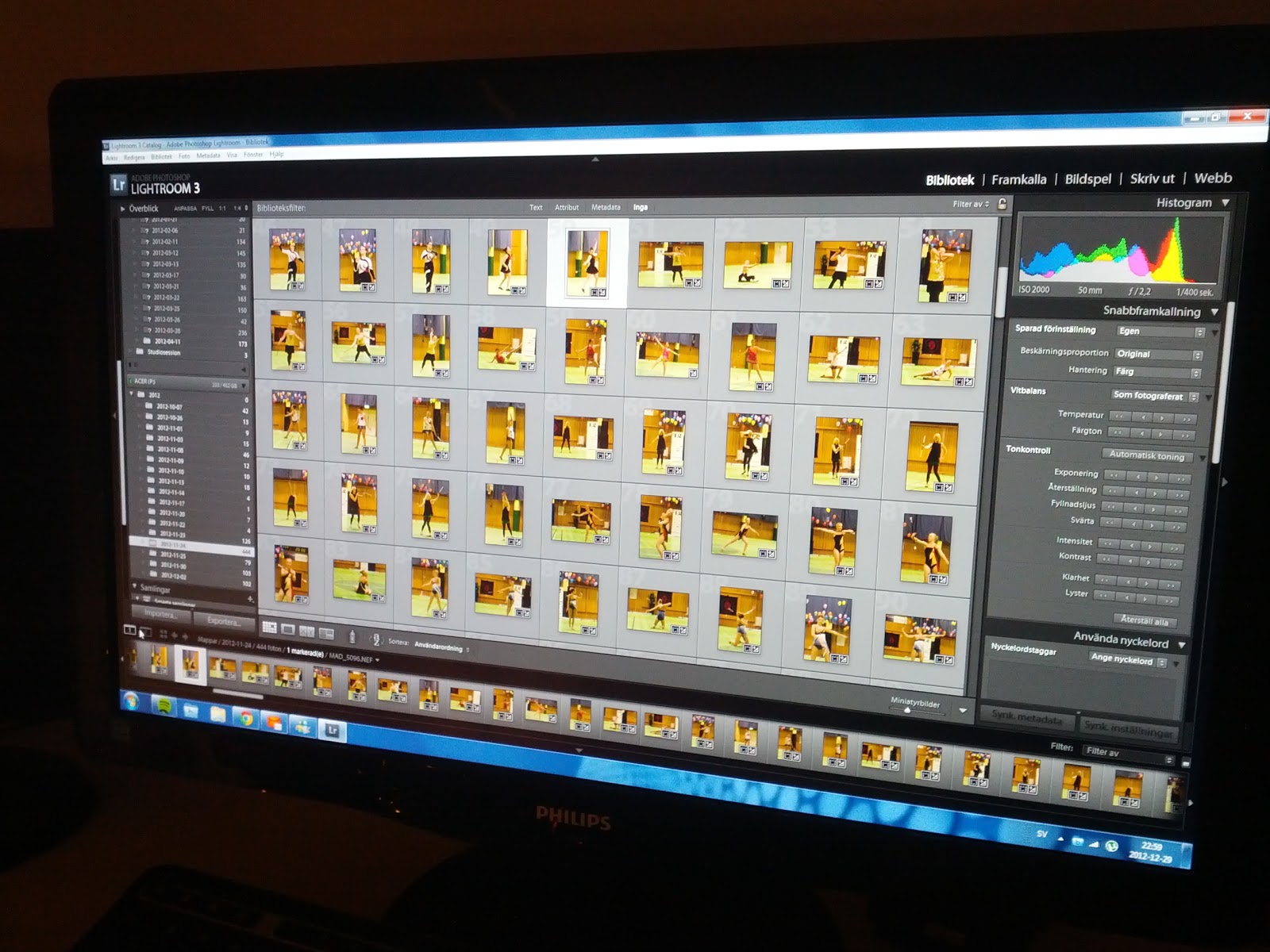Click uTorrent tray icon

click(1112, 846)
